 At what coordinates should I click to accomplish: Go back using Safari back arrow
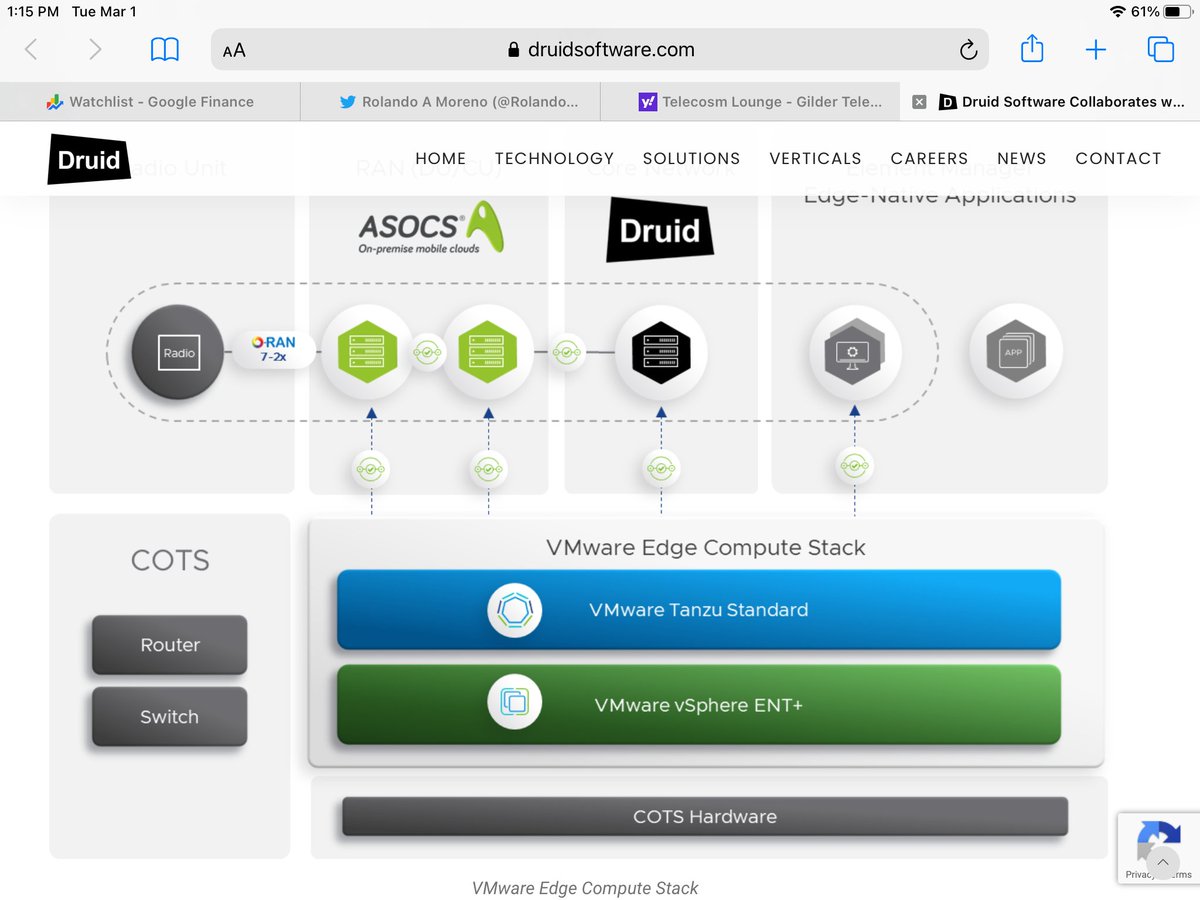tap(31, 49)
